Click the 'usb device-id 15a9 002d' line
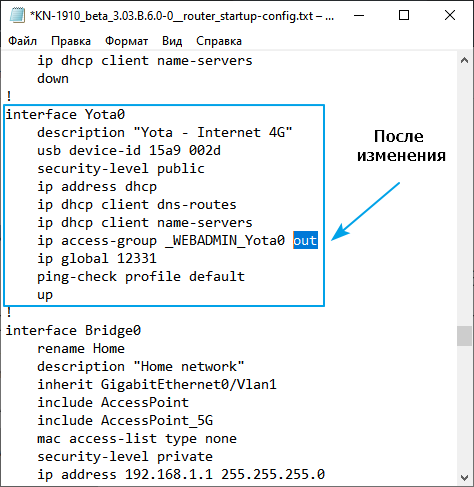 click(x=129, y=151)
